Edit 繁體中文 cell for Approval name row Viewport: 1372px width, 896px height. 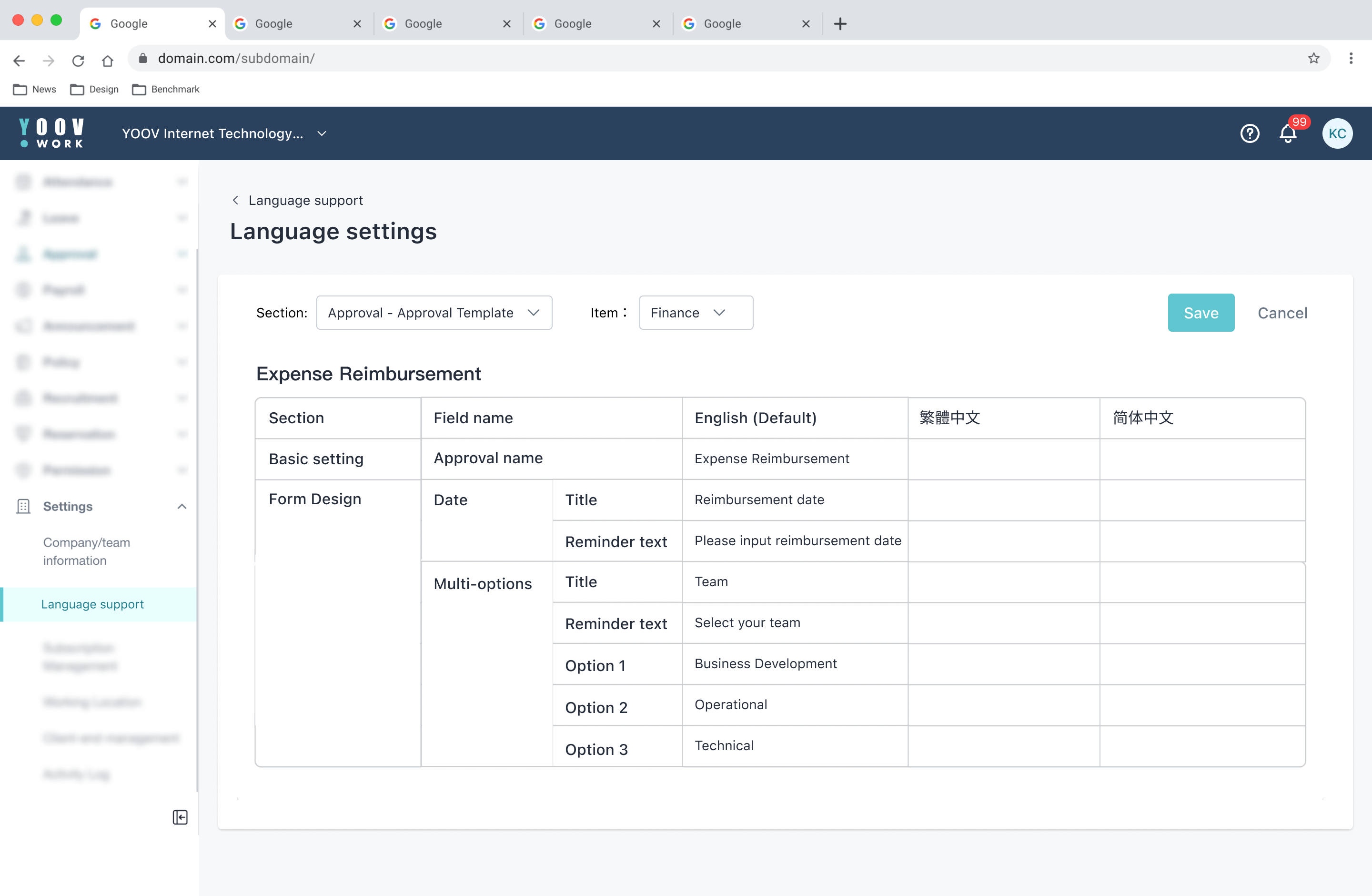tap(1004, 459)
